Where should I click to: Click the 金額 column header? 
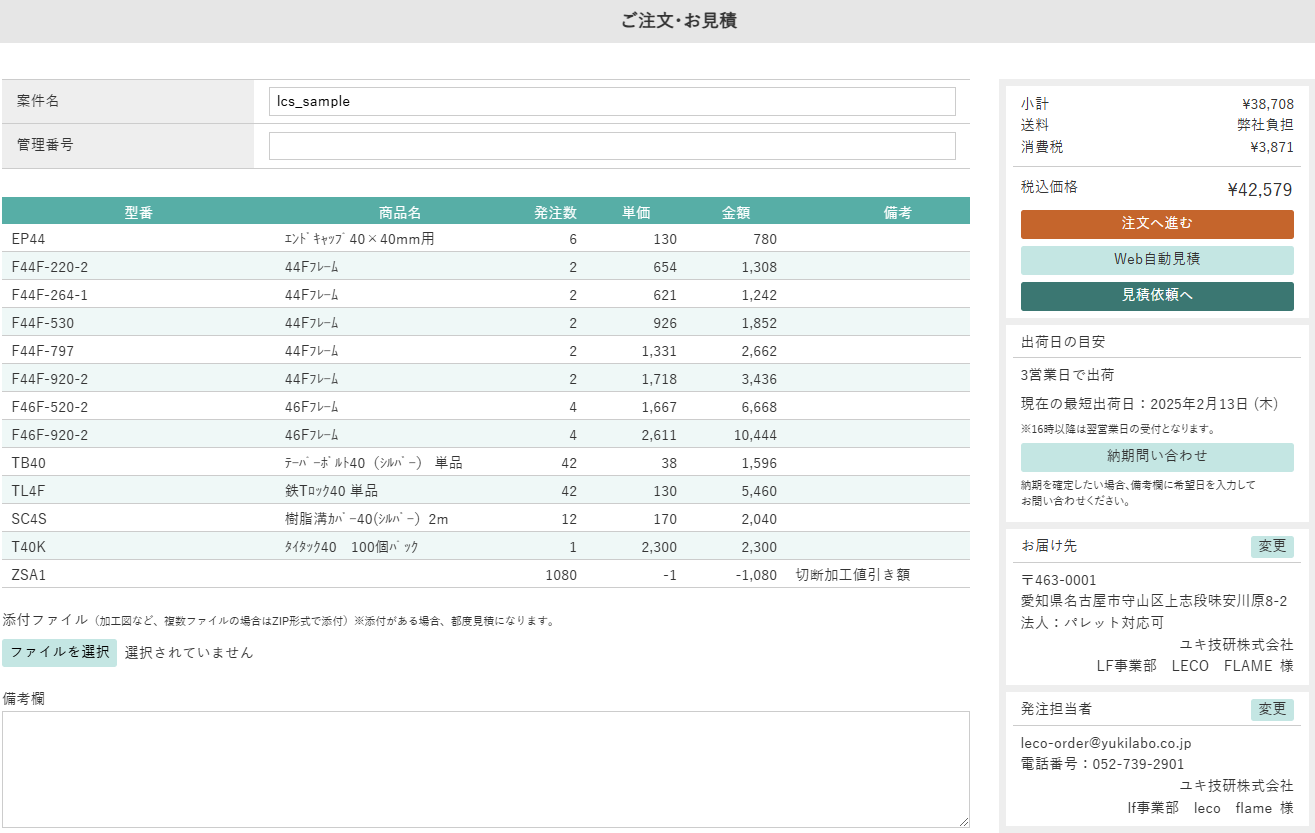(735, 210)
